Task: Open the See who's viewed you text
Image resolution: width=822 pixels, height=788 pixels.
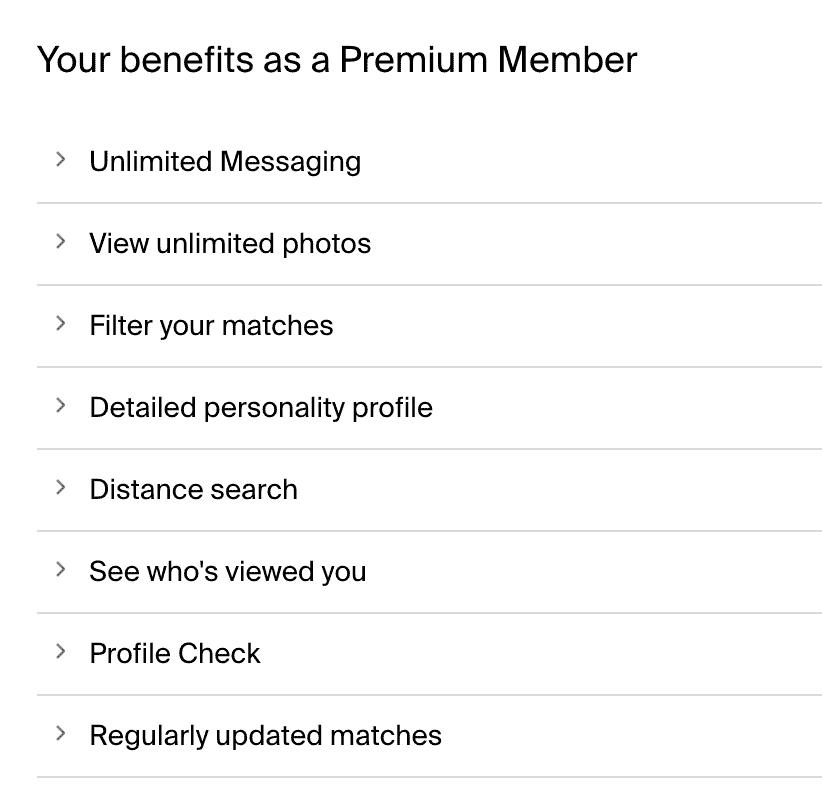Action: pyautogui.click(x=227, y=571)
